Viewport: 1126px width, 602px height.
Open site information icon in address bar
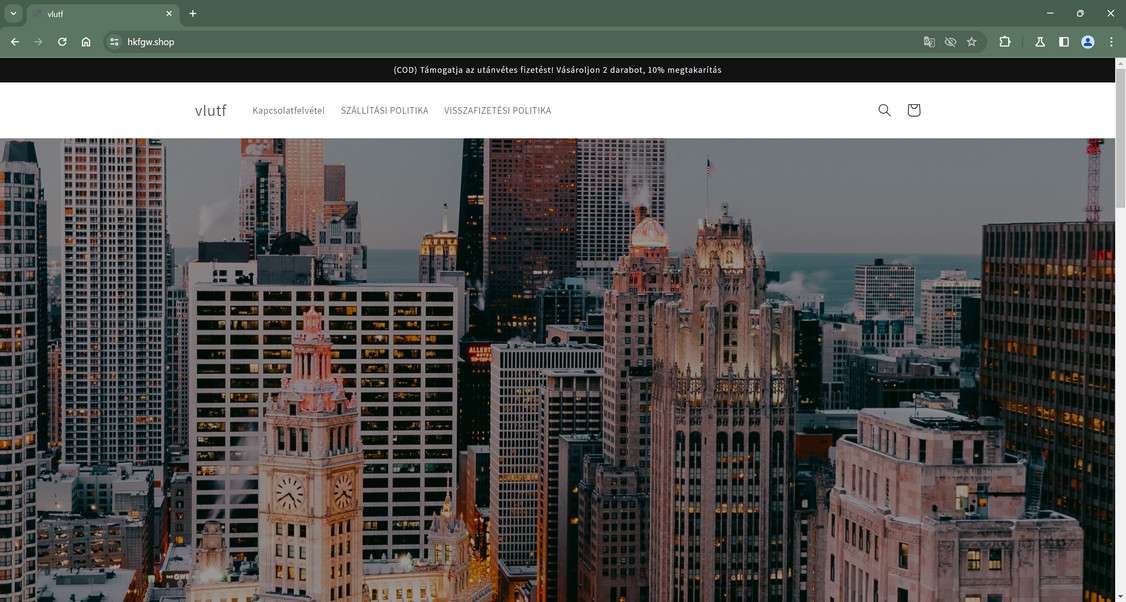(113, 42)
